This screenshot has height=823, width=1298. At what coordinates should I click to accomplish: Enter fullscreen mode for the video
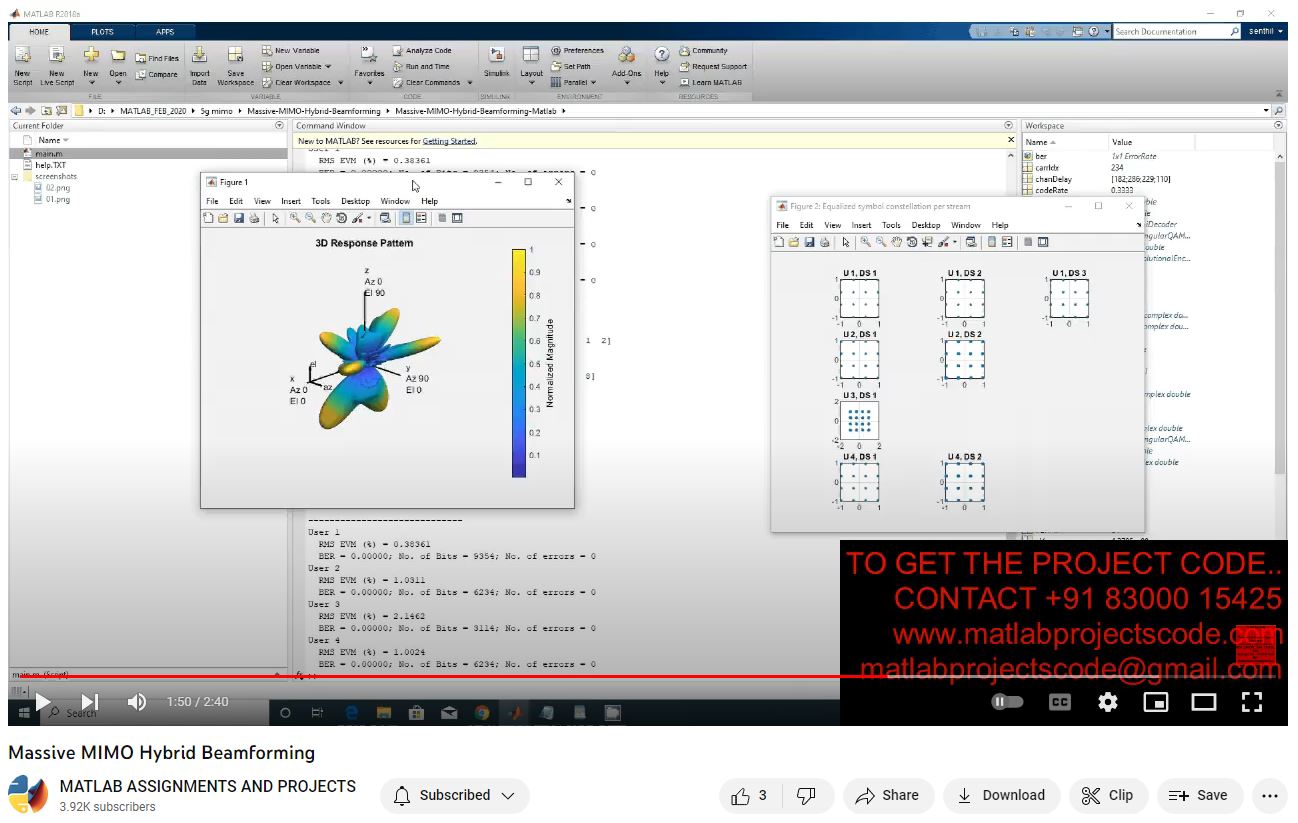click(x=1252, y=702)
